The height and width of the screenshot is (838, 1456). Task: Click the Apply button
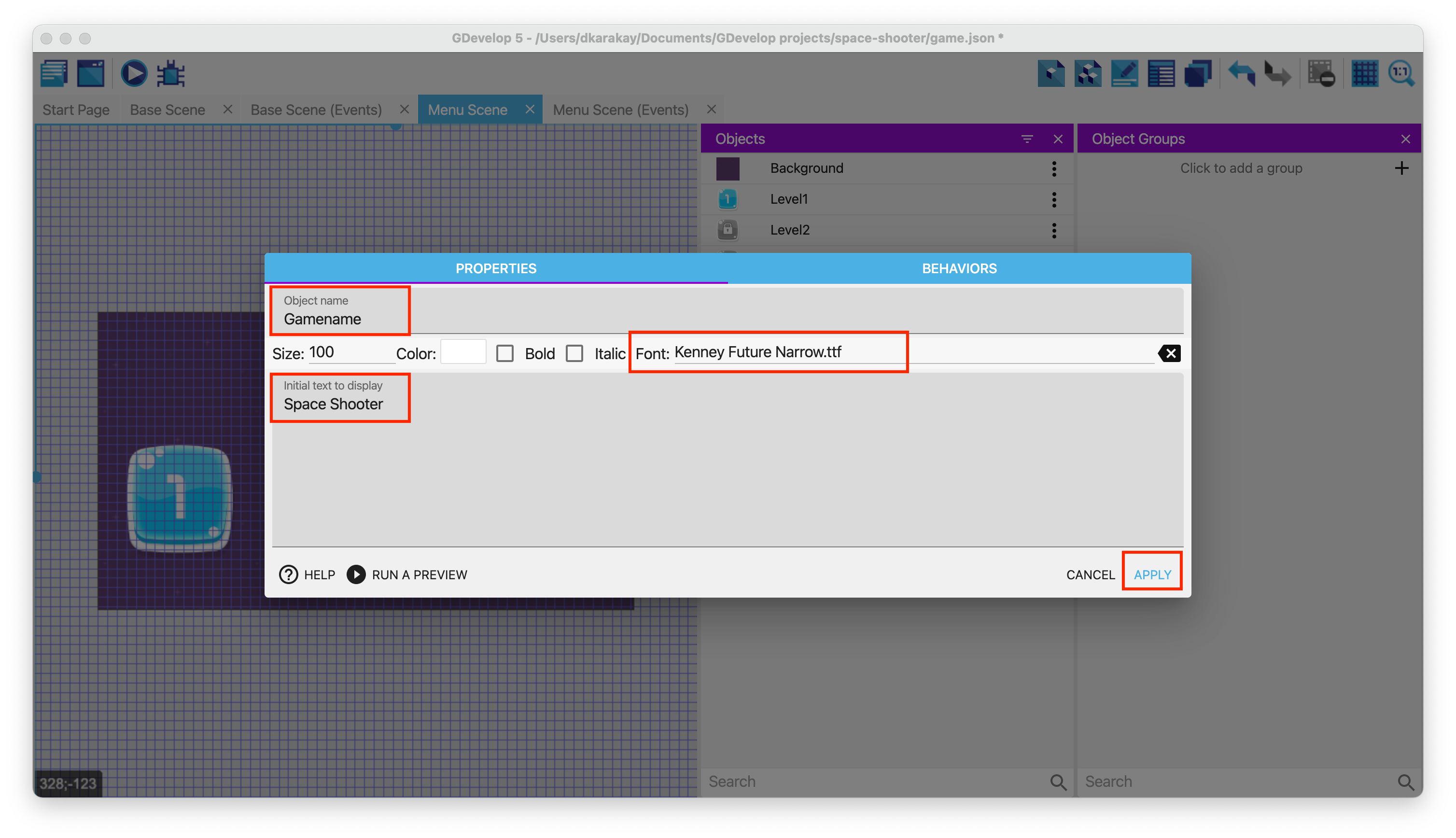[1152, 574]
